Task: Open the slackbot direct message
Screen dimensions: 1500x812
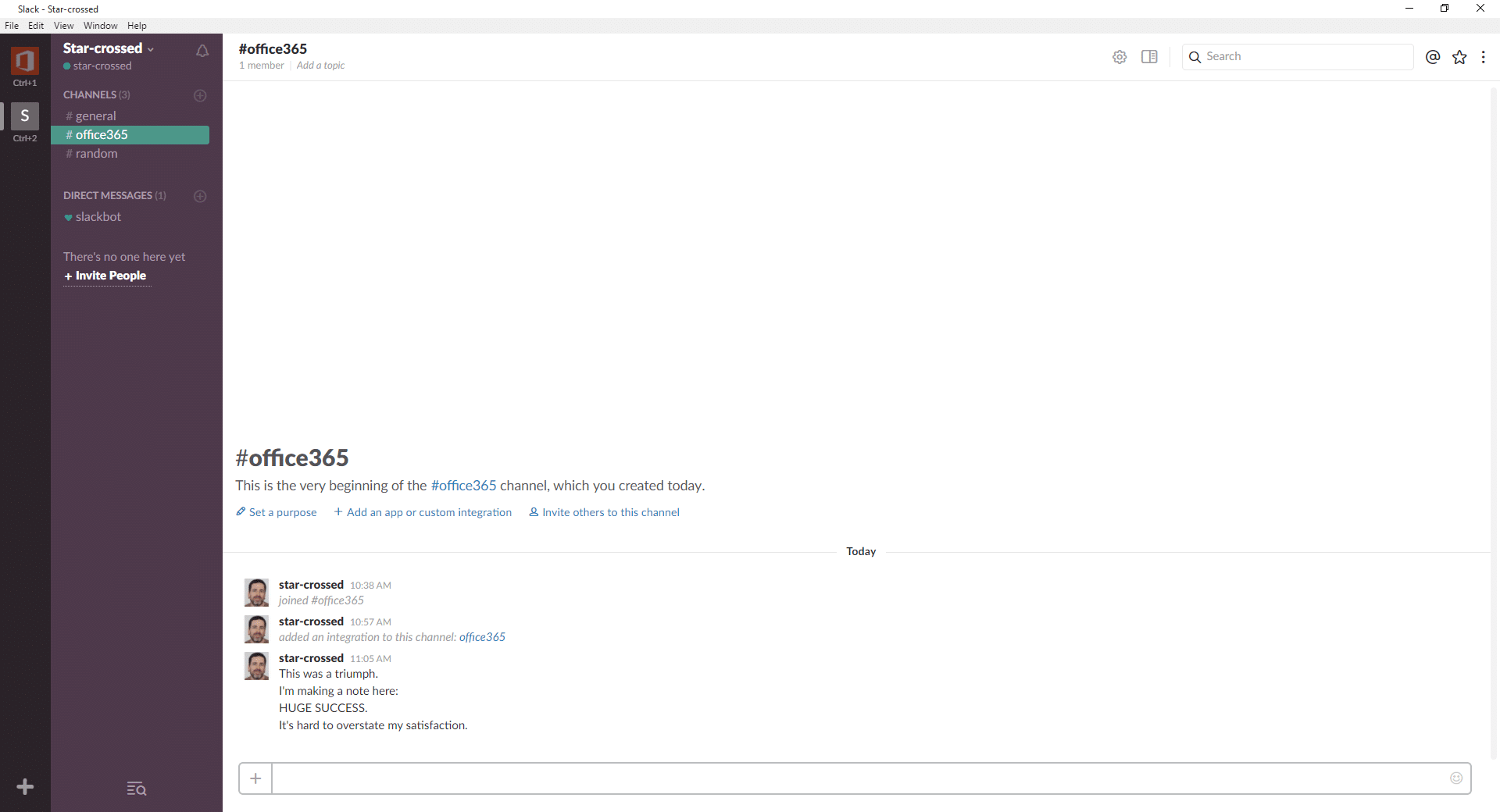Action: tap(130, 217)
